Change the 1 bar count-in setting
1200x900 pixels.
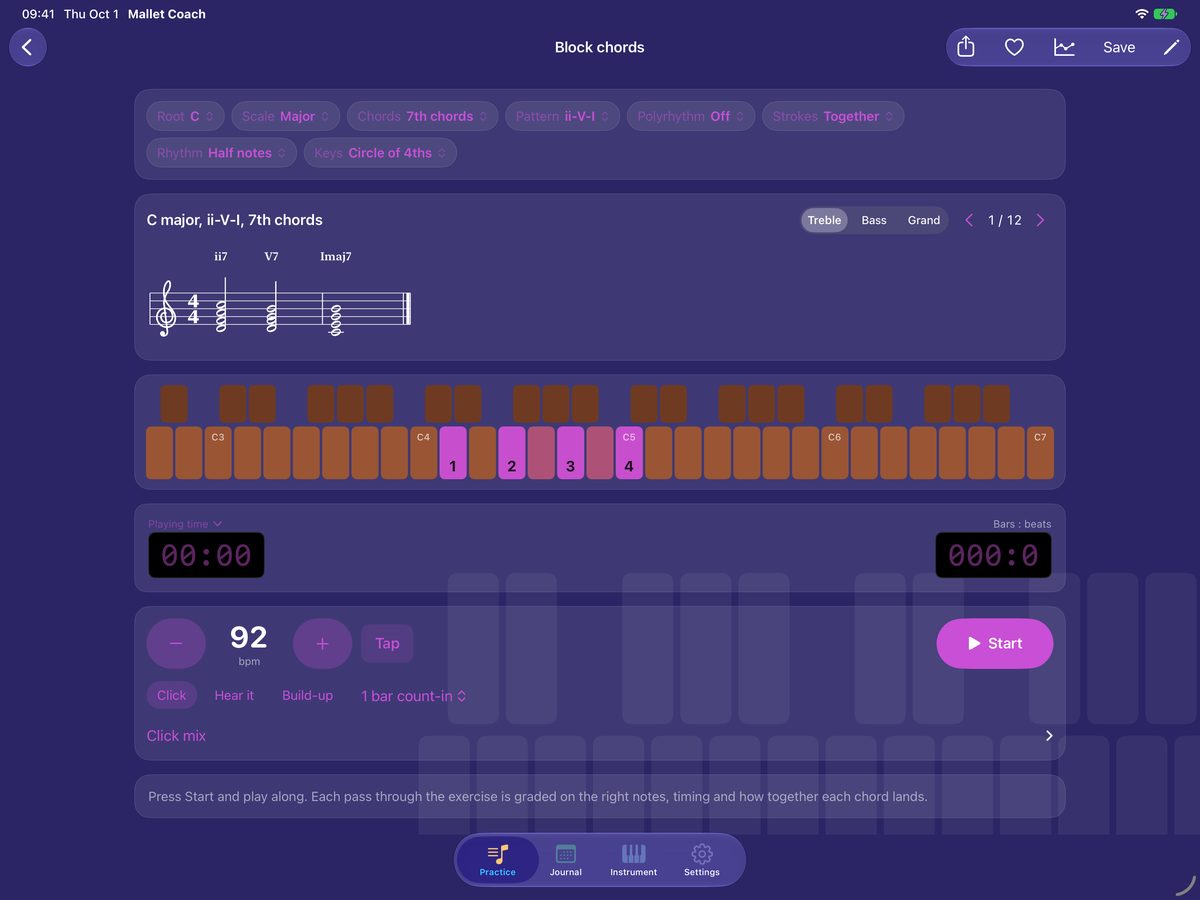pos(414,696)
